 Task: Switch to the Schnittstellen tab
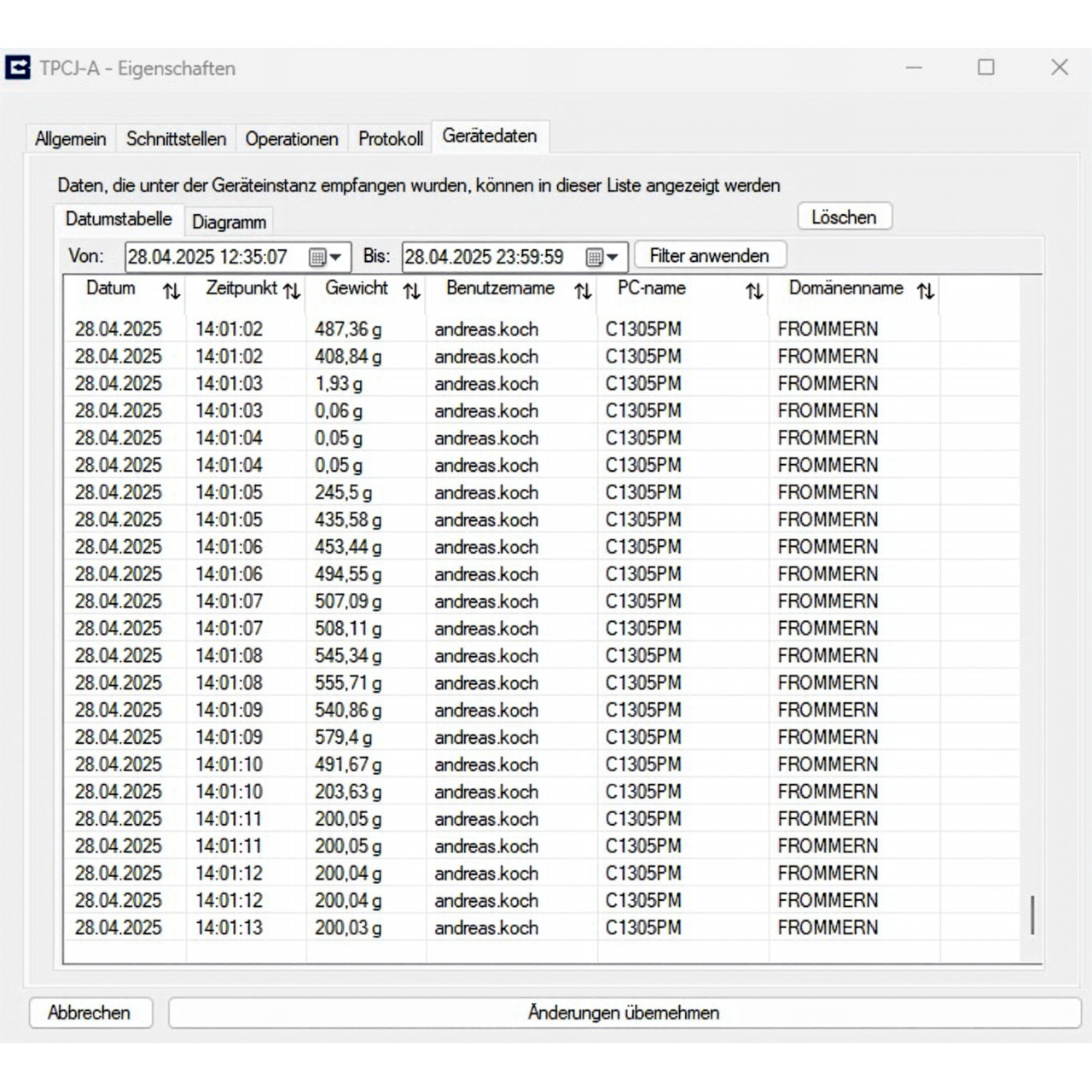click(177, 139)
